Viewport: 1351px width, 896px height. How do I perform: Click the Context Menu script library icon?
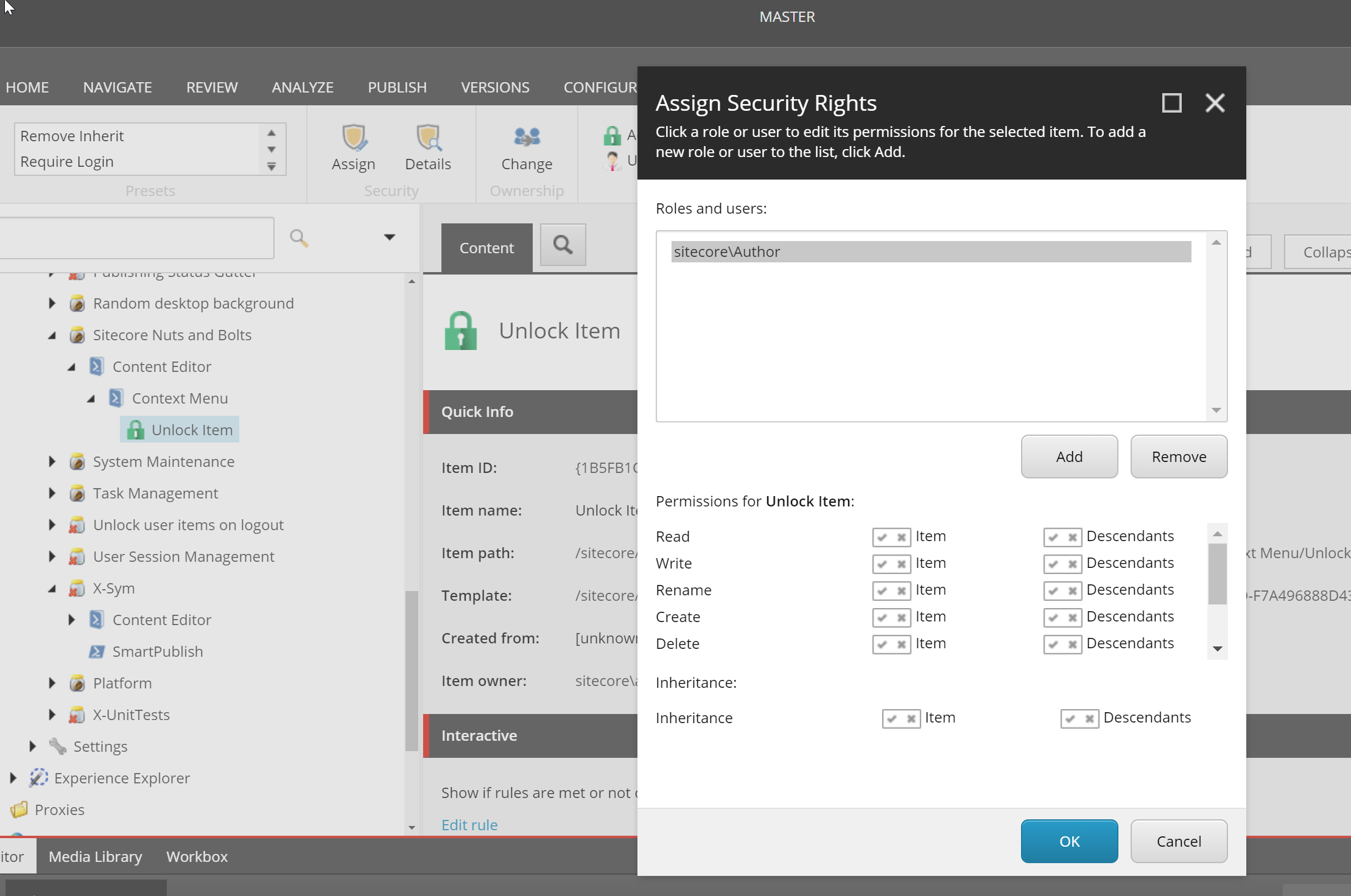pyautogui.click(x=116, y=398)
